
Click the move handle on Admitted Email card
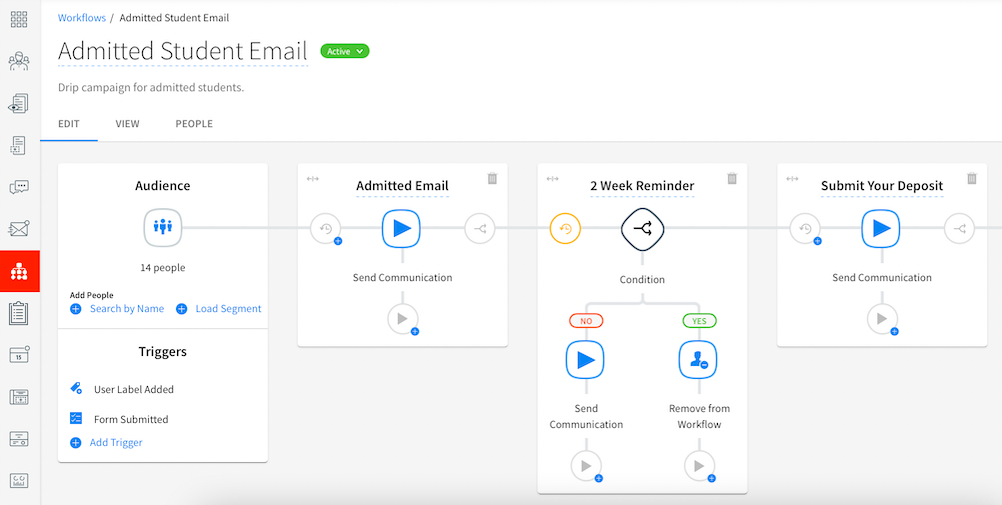[312, 179]
